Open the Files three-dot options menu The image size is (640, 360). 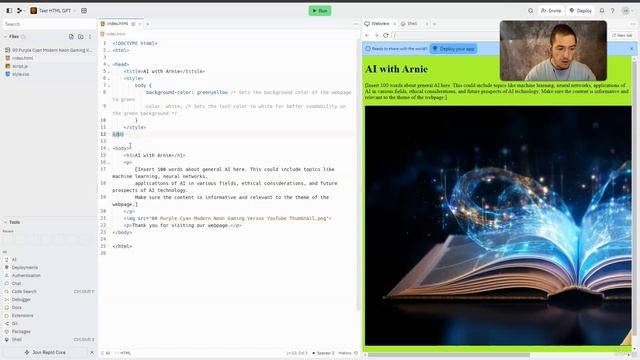point(90,37)
